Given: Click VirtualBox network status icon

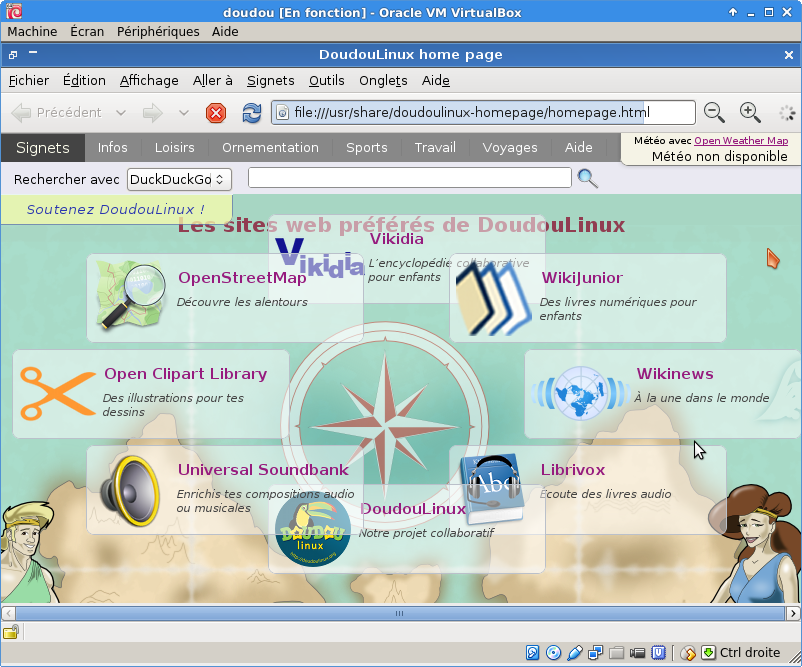Looking at the screenshot, I should pyautogui.click(x=595, y=653).
